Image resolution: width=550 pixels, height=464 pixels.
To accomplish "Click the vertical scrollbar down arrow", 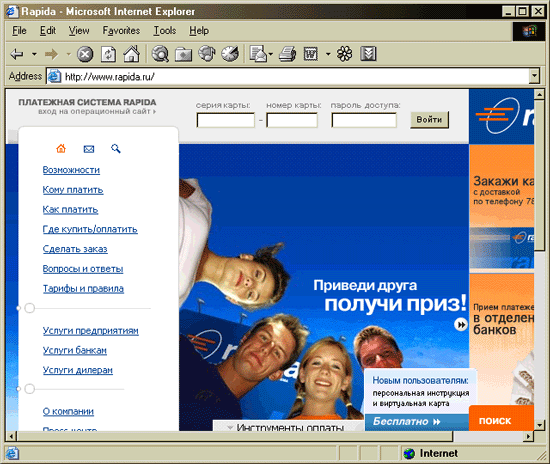I will (539, 425).
